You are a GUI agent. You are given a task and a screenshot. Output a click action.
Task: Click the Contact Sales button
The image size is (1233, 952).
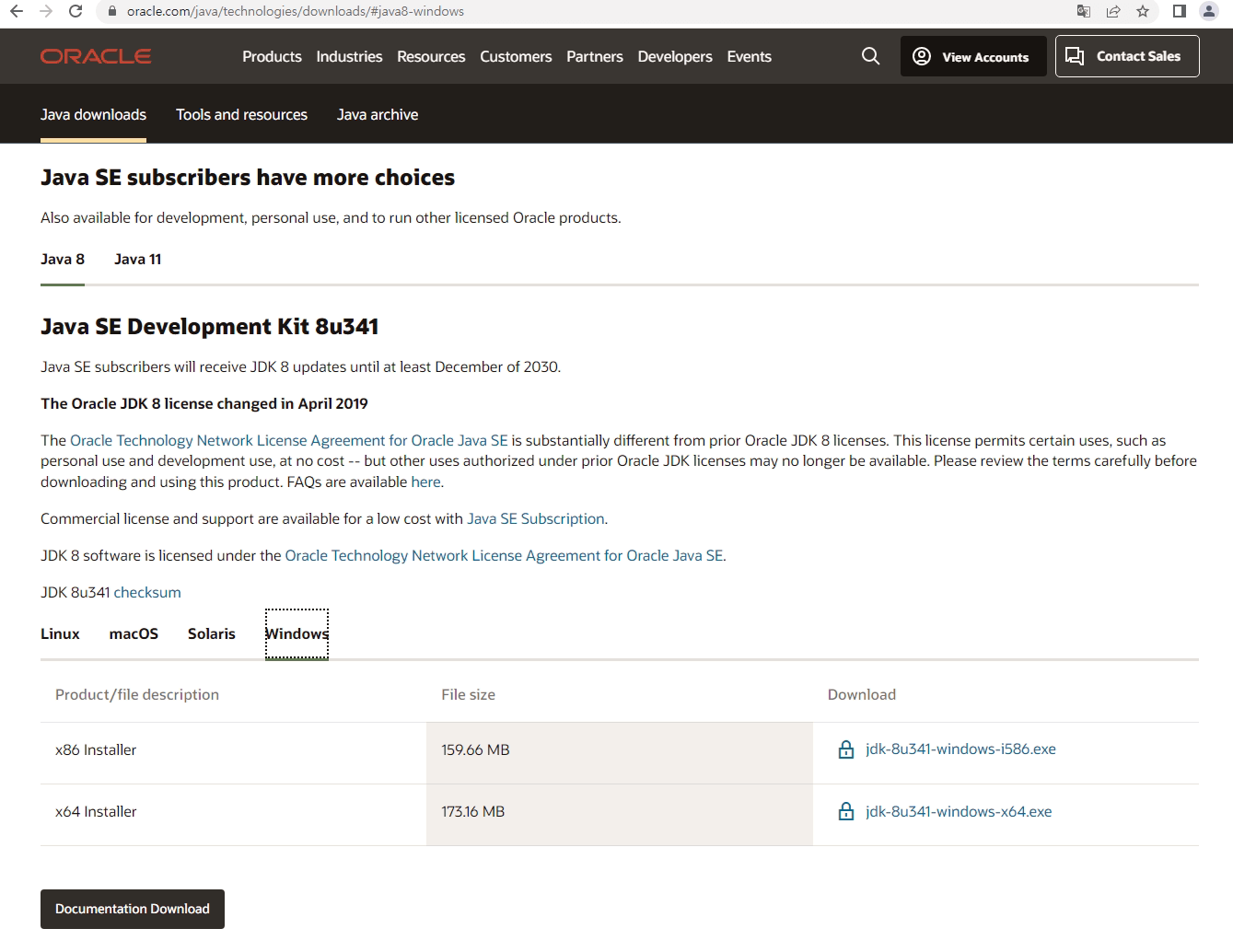click(1127, 56)
